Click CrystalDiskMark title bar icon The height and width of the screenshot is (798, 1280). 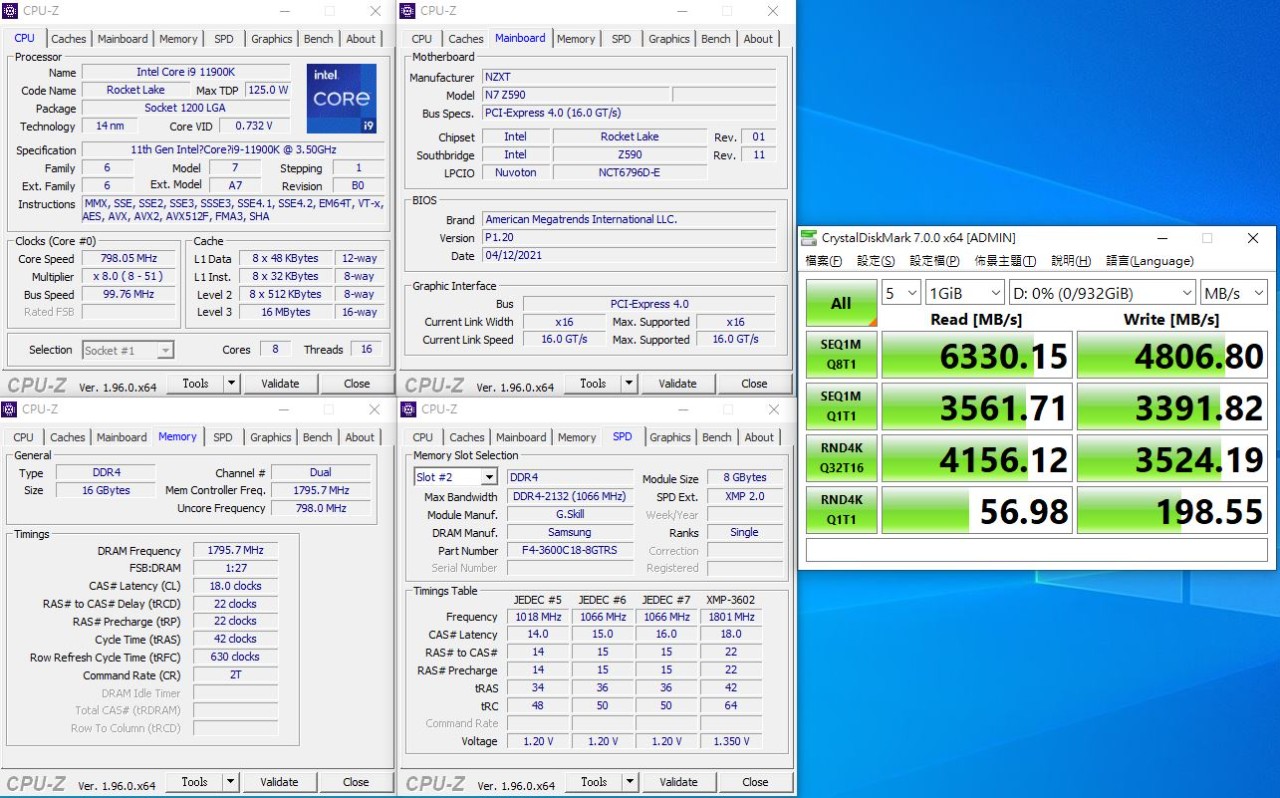tap(809, 238)
